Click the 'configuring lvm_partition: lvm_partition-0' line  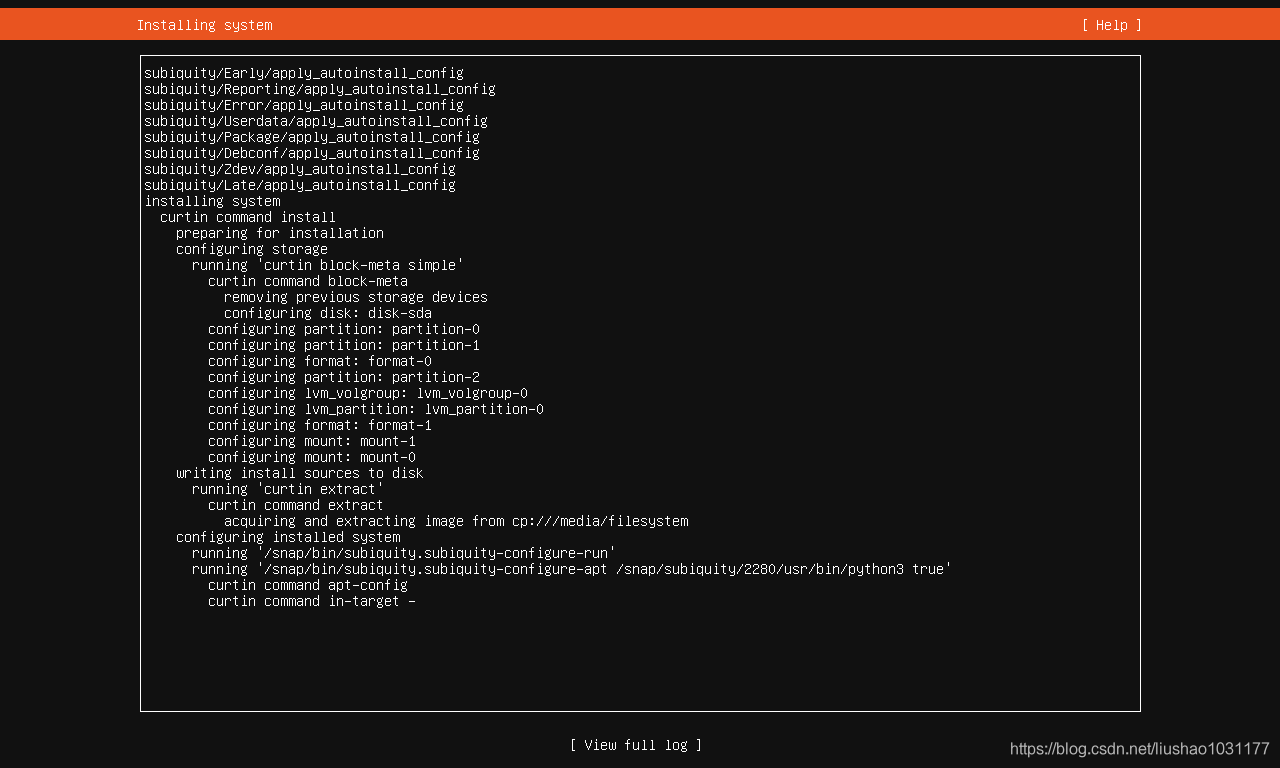pos(376,409)
